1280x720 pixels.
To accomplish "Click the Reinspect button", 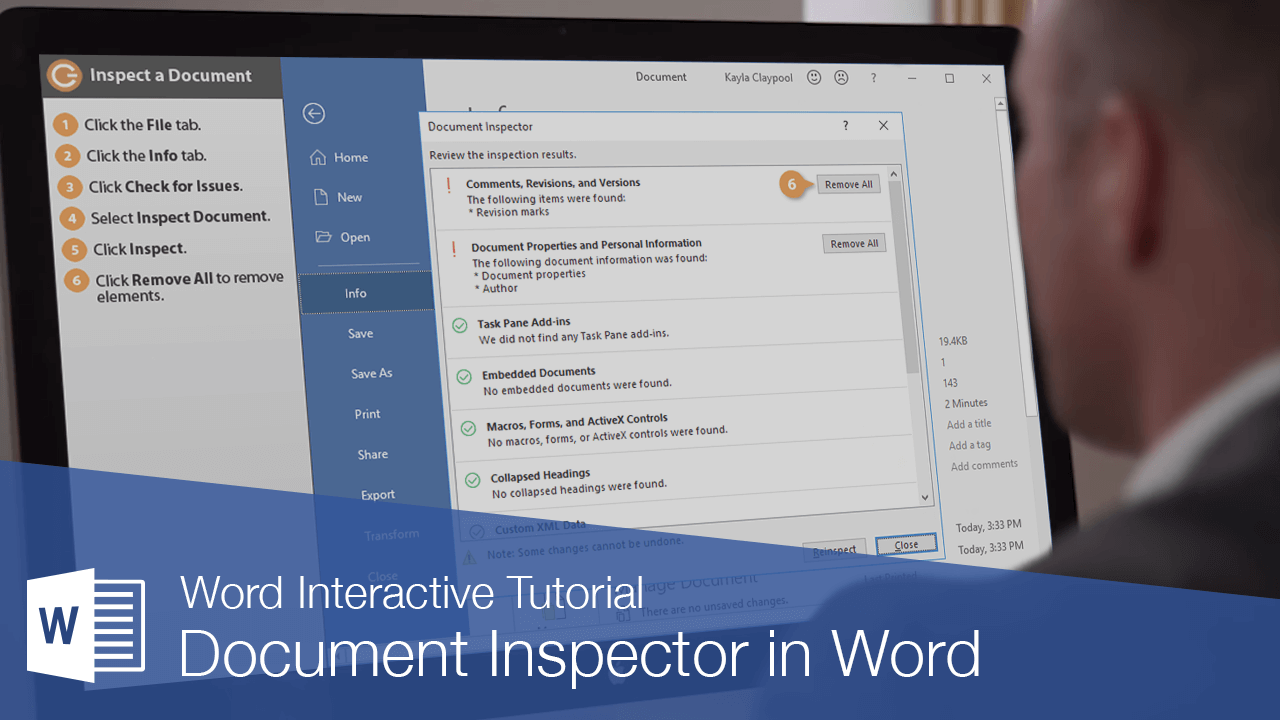I will 835,549.
